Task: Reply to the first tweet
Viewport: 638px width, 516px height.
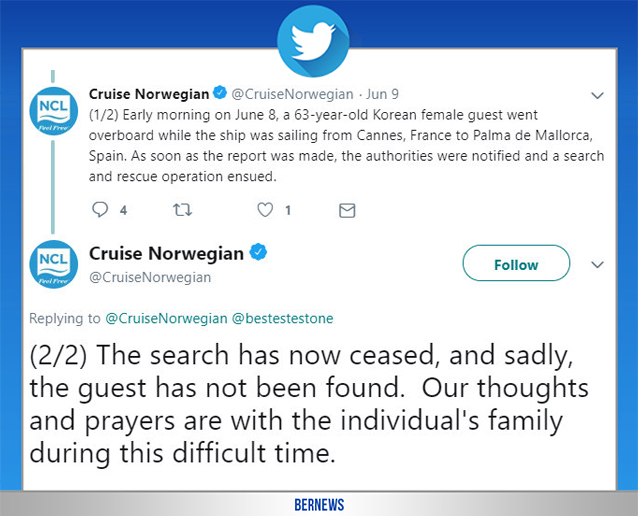Action: (100, 210)
